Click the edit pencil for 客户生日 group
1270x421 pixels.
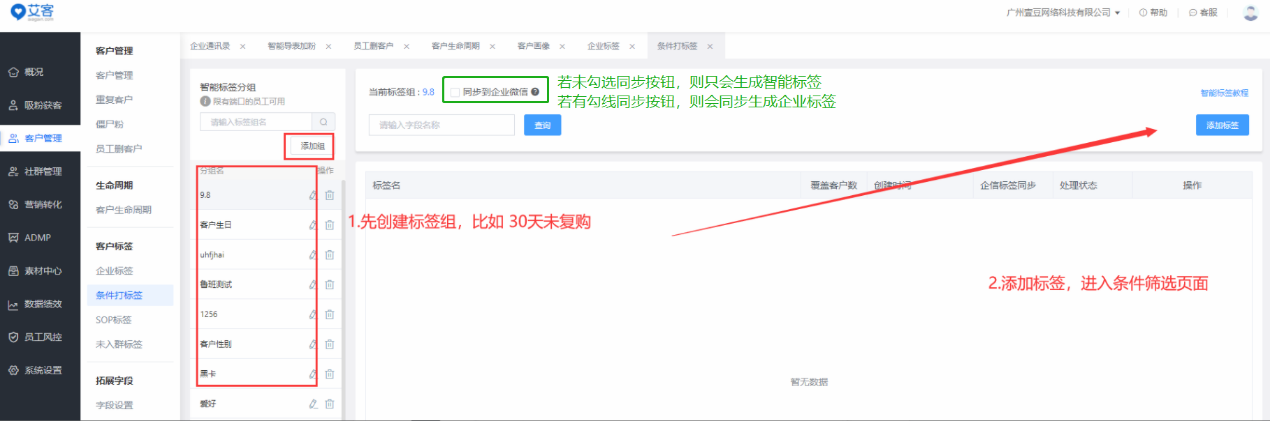coord(313,225)
